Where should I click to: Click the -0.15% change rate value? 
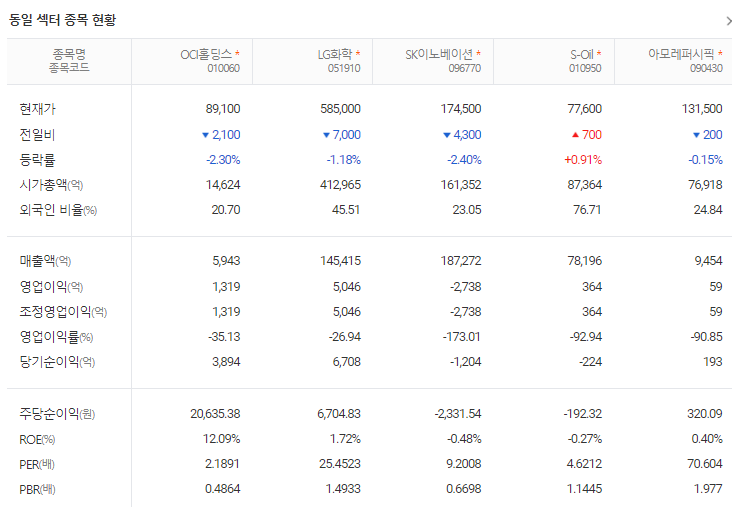[x=705, y=160]
